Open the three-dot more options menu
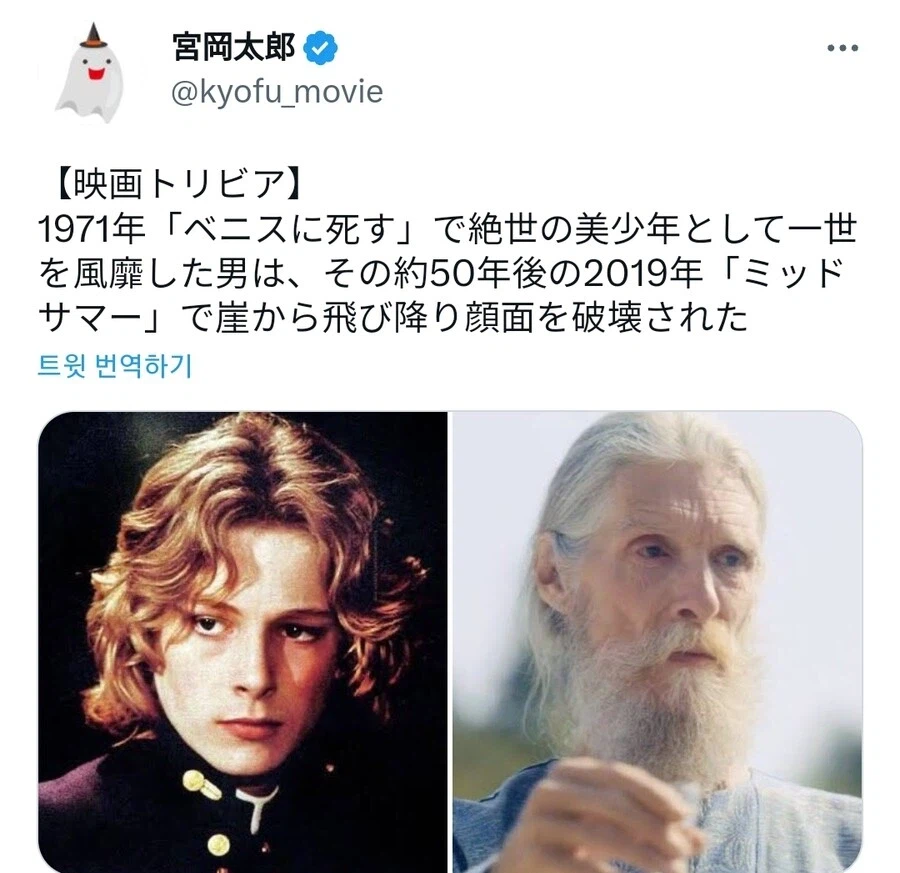900x873 pixels. click(x=843, y=48)
